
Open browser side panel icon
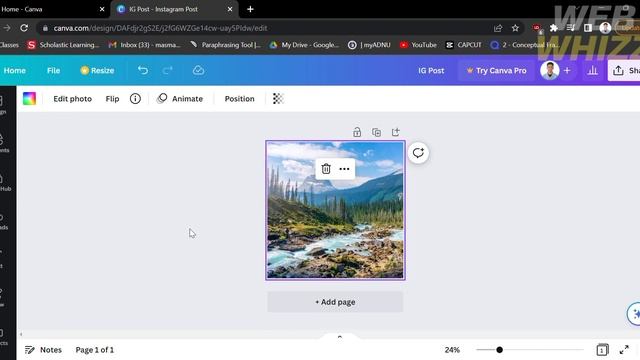coord(588,28)
